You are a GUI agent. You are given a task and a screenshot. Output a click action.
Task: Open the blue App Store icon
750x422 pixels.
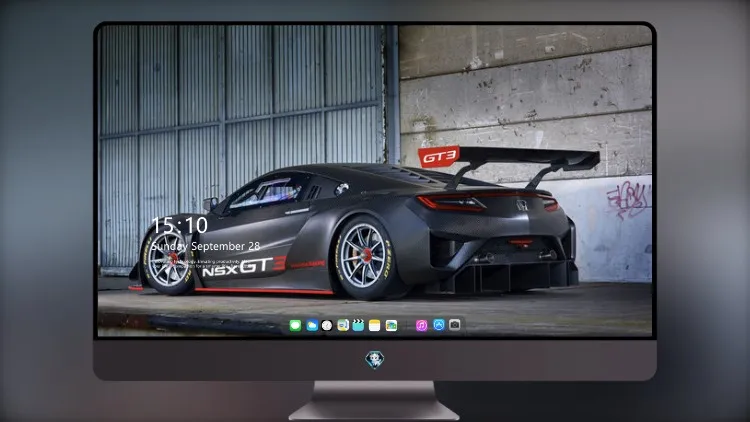[439, 325]
